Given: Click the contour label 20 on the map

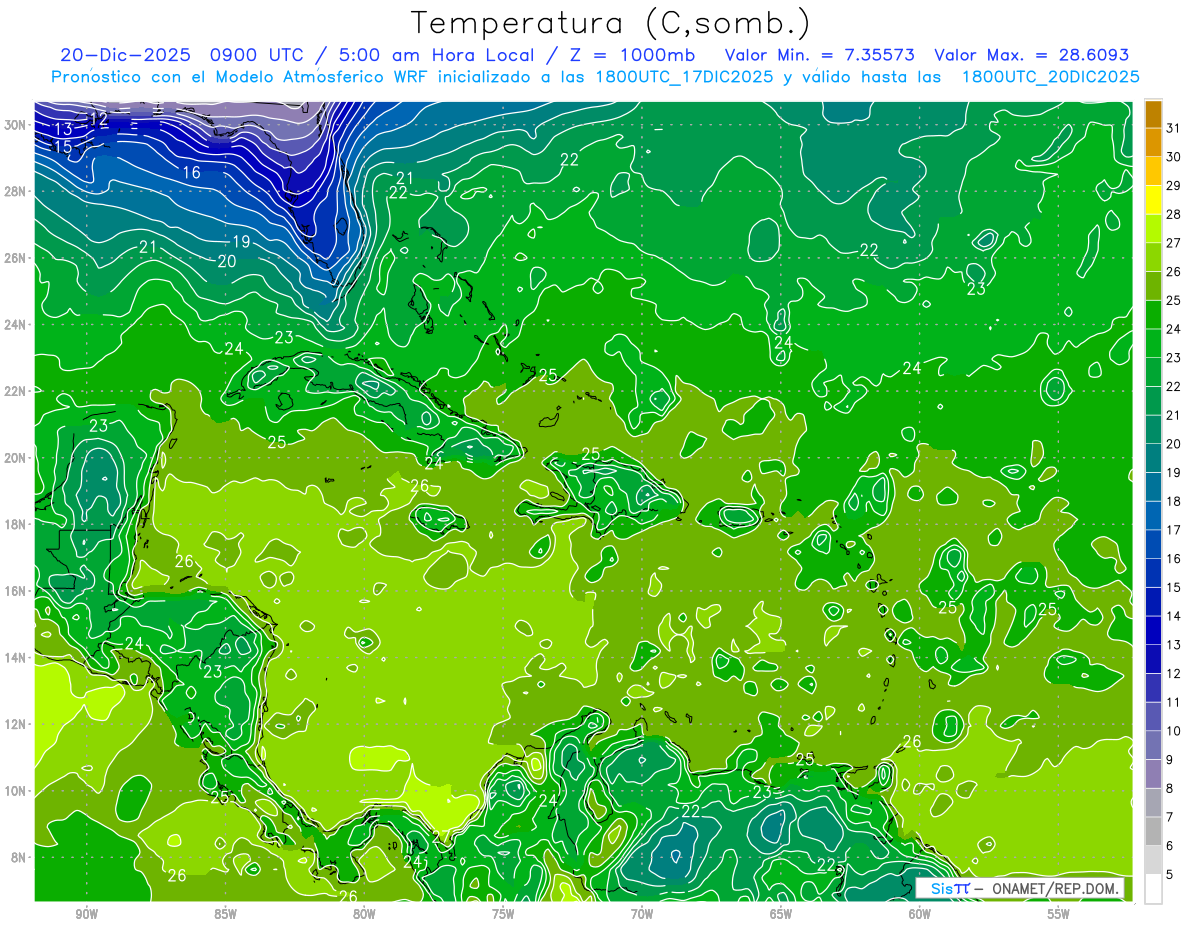Looking at the screenshot, I should tap(227, 261).
